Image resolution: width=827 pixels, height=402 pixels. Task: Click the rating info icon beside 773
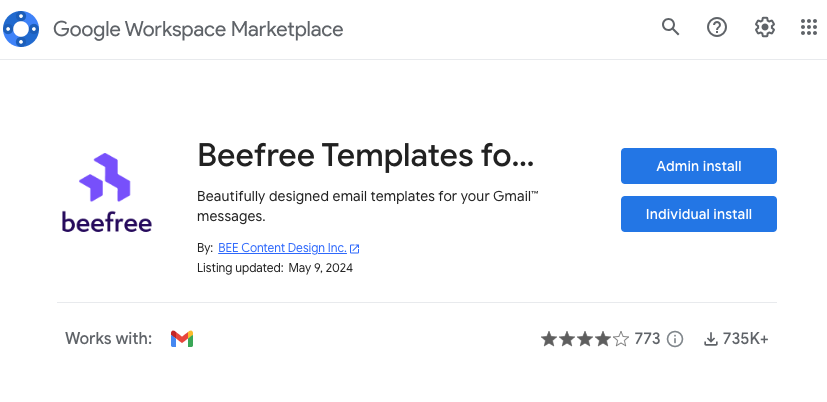(x=675, y=339)
